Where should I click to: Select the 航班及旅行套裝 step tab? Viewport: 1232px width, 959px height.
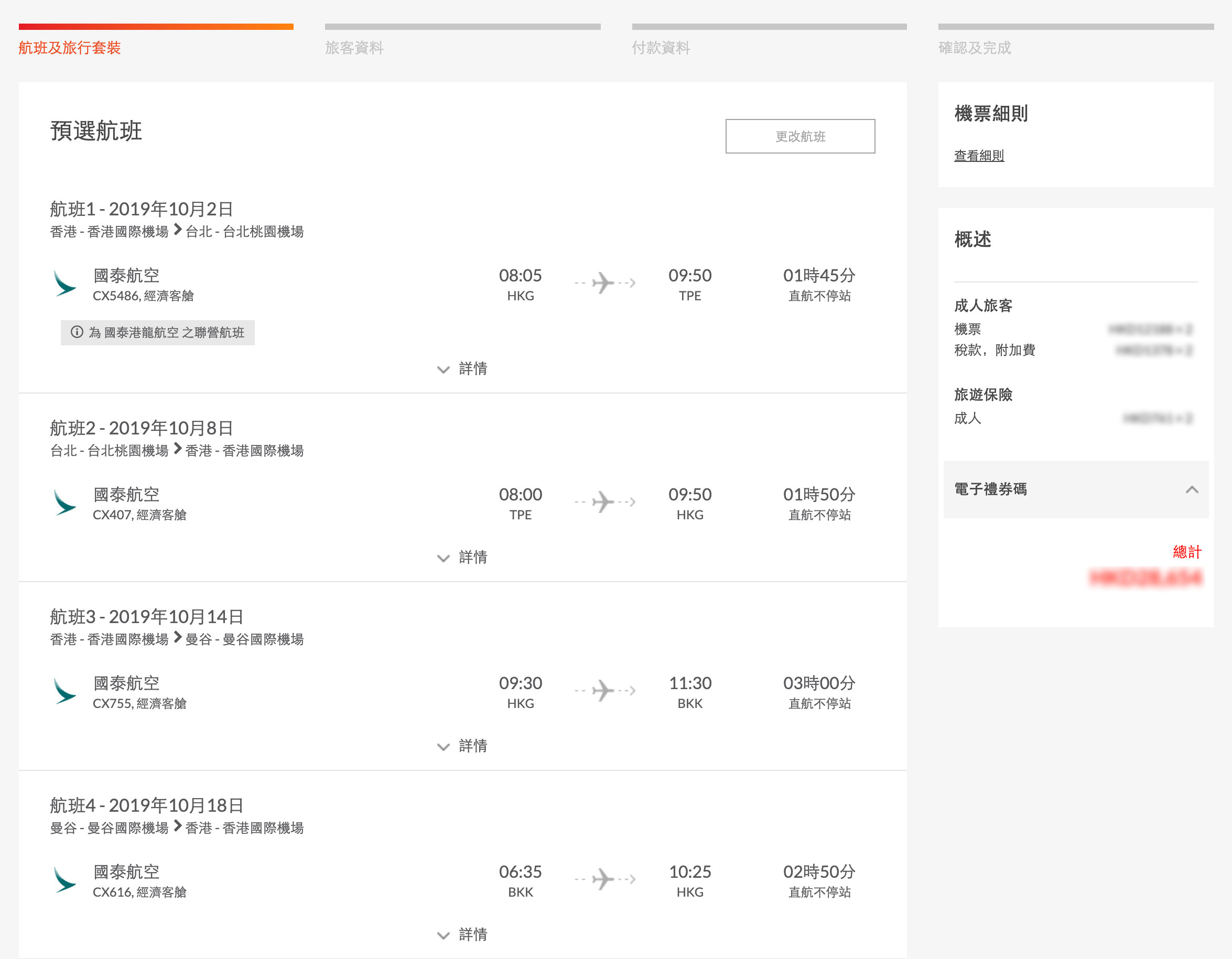click(x=70, y=48)
